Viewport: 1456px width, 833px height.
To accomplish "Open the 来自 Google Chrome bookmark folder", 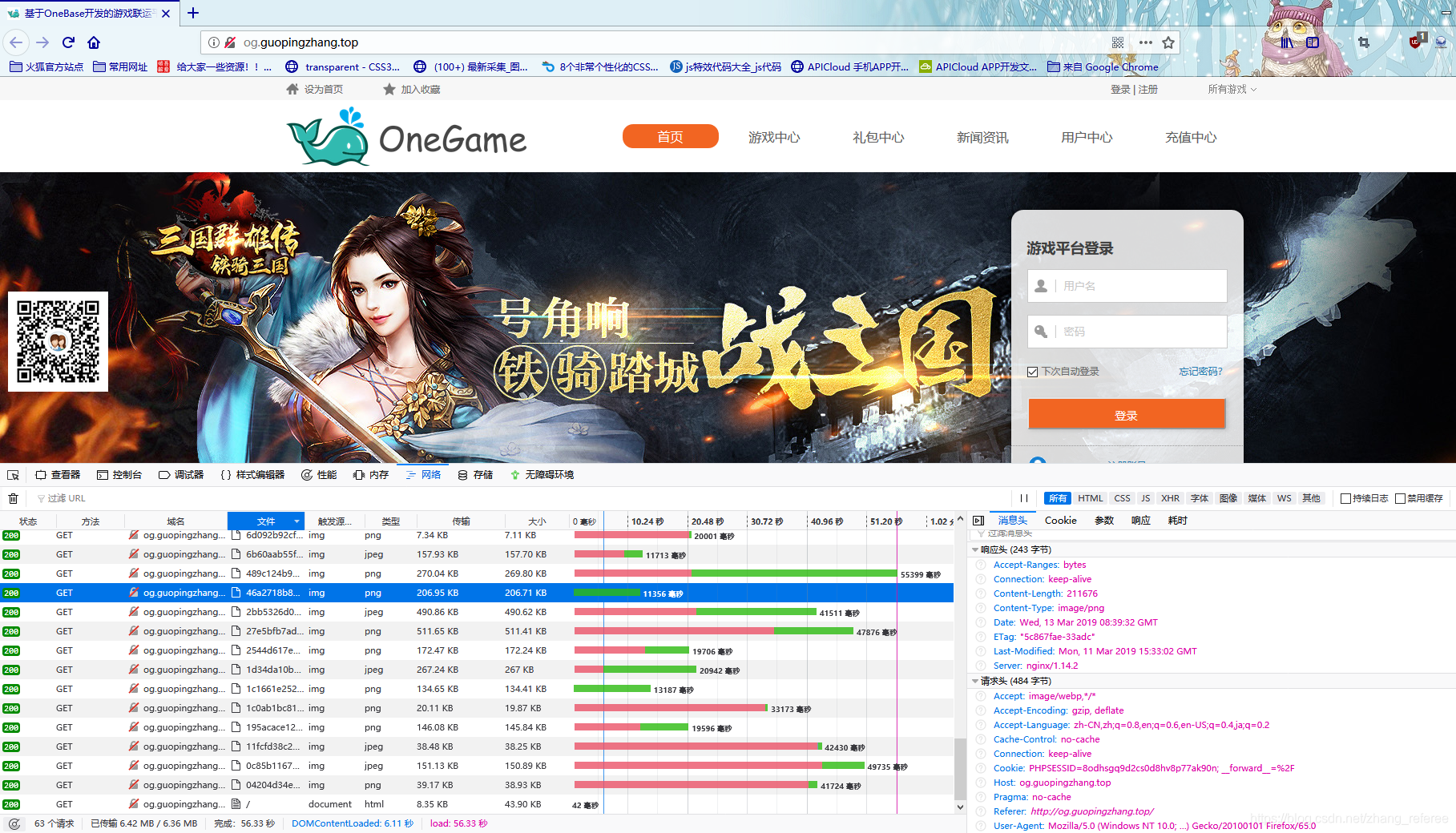I will click(1103, 67).
